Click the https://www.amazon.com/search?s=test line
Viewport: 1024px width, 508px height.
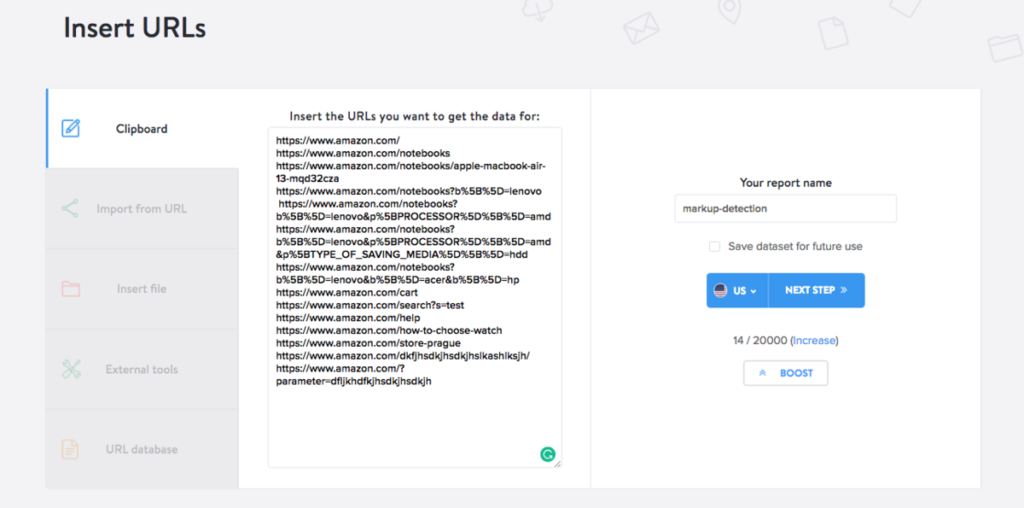pyautogui.click(x=370, y=306)
